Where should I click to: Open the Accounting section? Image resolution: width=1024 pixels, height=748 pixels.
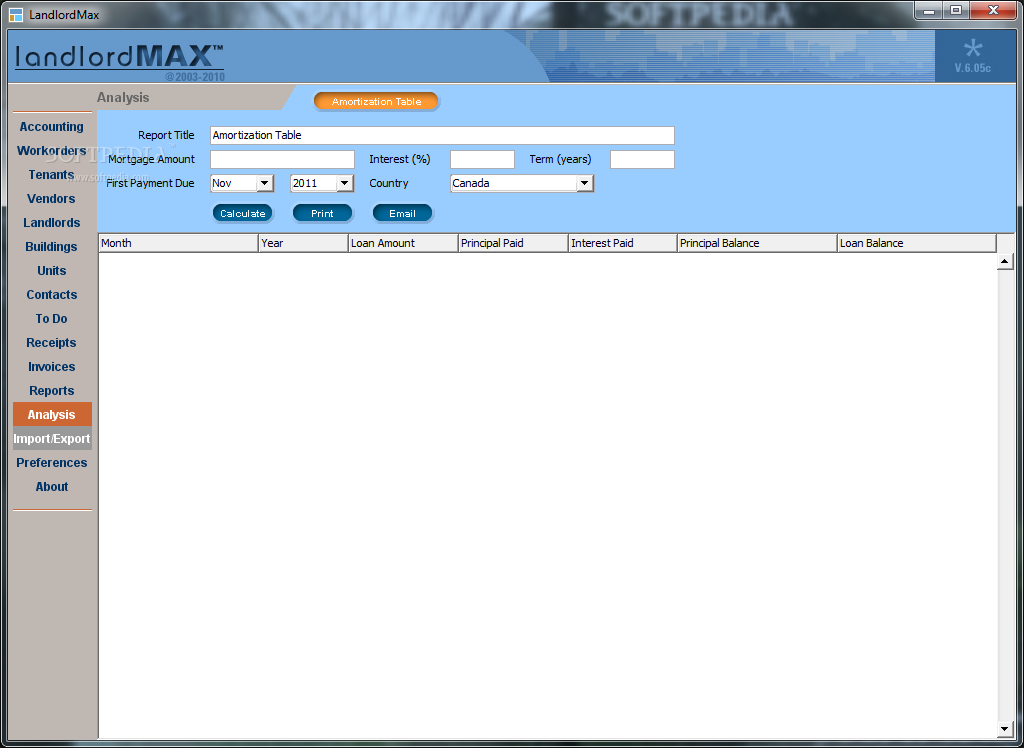click(x=52, y=127)
